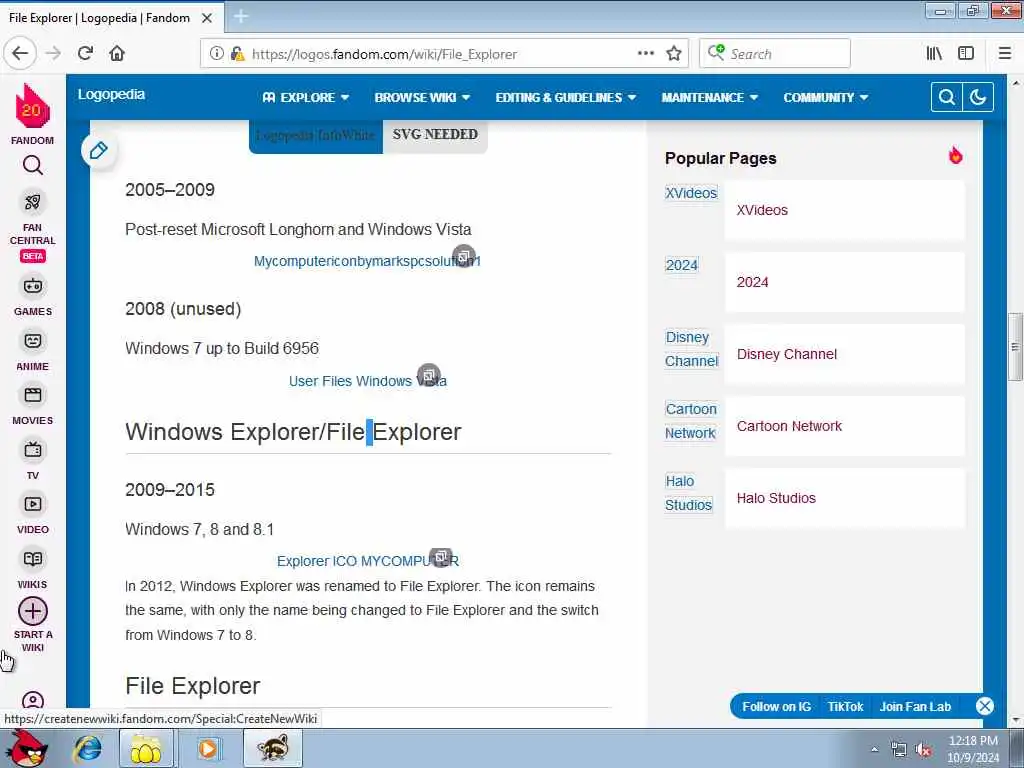Open User Files Windows Vista link

[368, 381]
